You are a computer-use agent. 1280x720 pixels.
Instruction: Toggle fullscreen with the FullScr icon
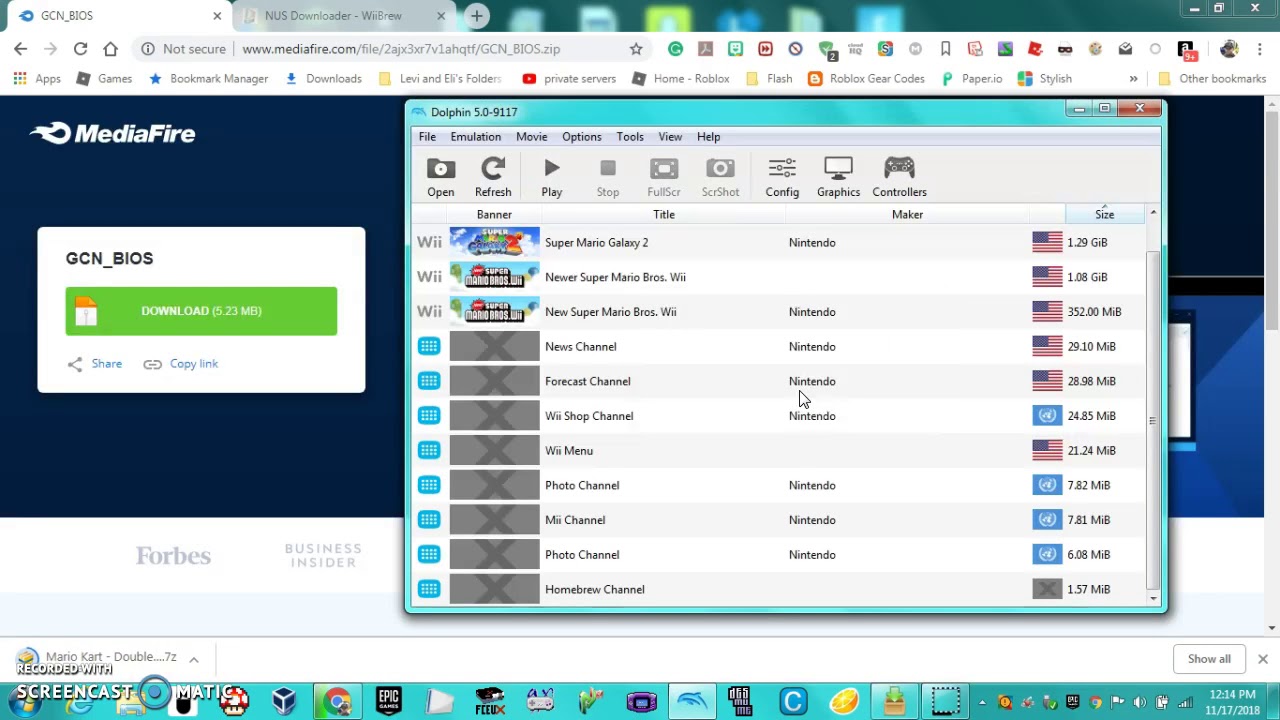click(664, 177)
